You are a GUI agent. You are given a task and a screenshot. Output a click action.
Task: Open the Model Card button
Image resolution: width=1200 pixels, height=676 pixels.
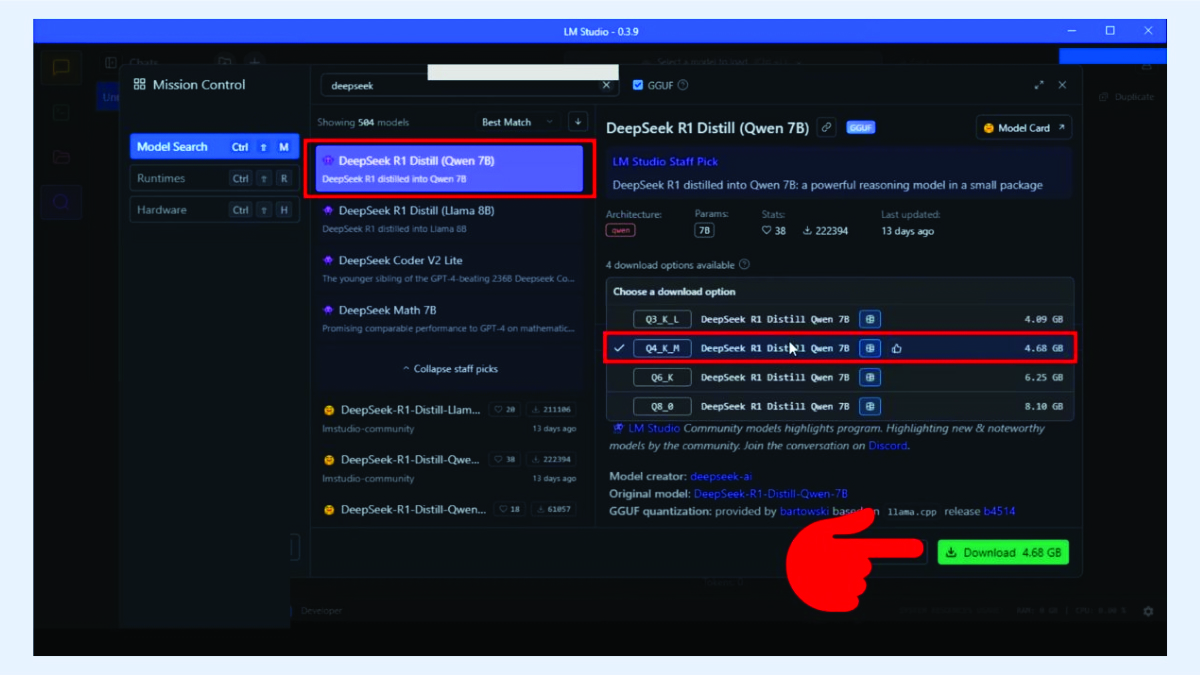[x=1023, y=128]
